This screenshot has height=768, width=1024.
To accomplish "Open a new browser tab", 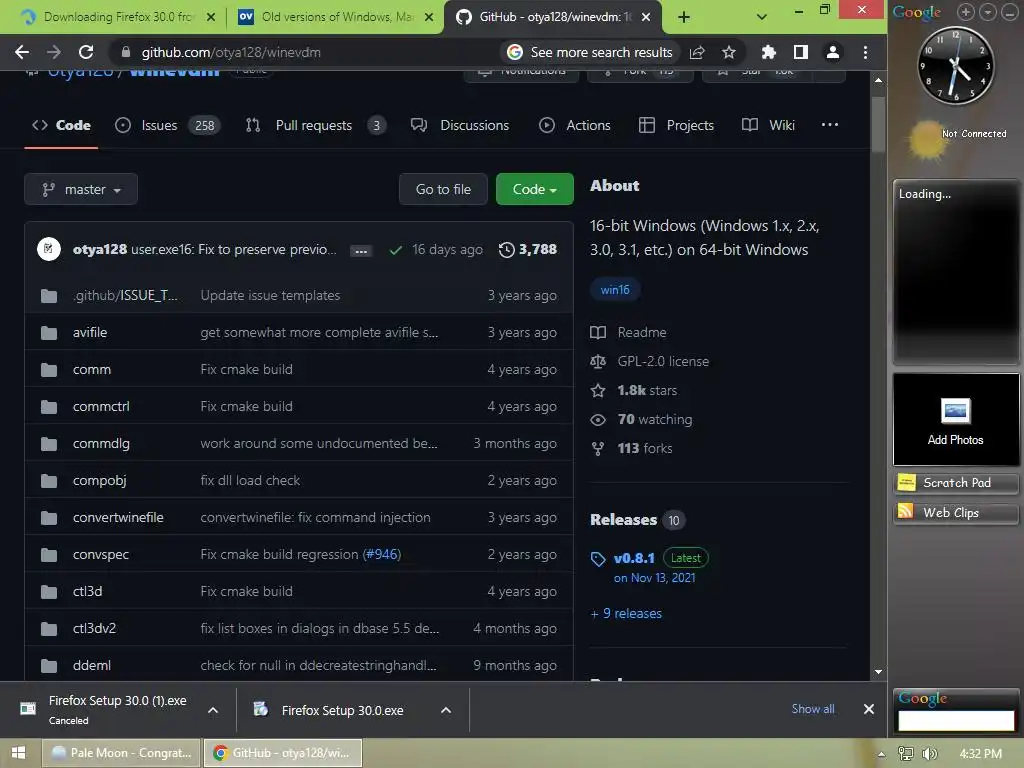I will pyautogui.click(x=684, y=17).
